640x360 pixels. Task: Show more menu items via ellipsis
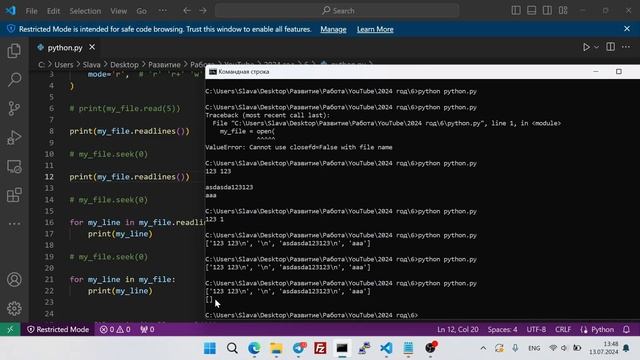pyautogui.click(x=162, y=11)
